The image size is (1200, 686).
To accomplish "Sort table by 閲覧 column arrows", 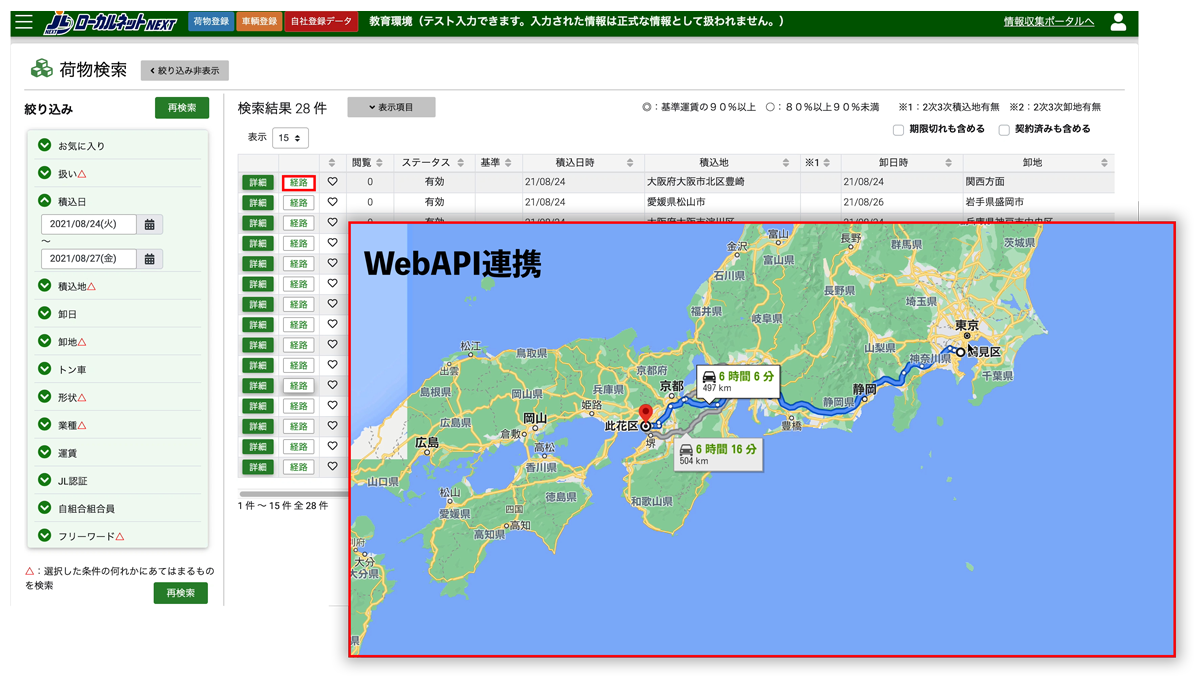I will tap(379, 163).
